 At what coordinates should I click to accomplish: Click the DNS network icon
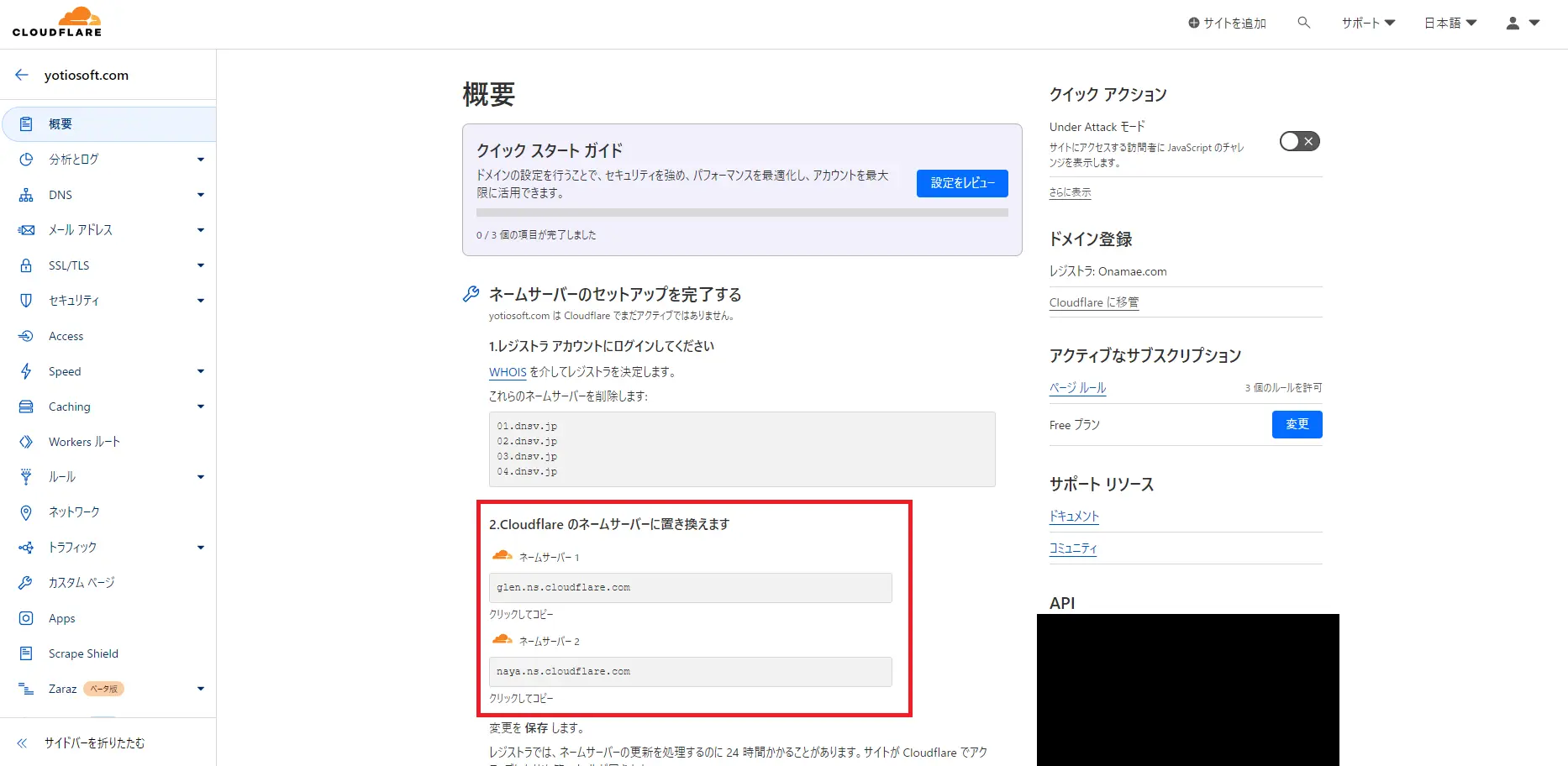coord(26,195)
